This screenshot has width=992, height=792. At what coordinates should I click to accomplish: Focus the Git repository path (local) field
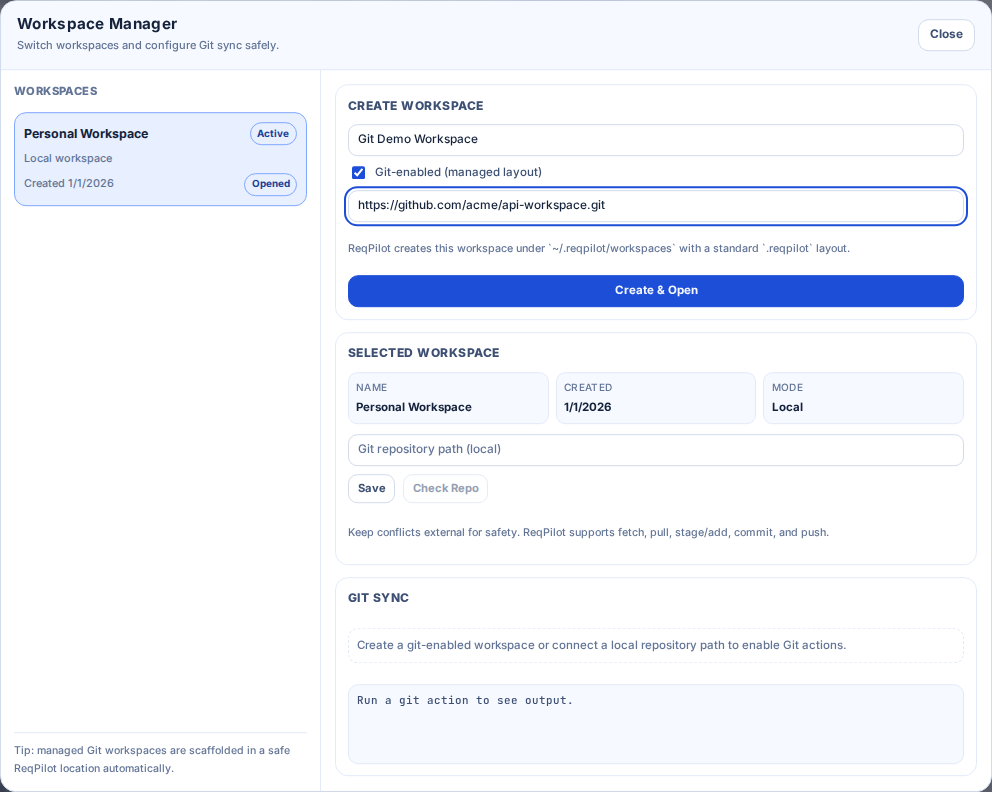pos(655,449)
